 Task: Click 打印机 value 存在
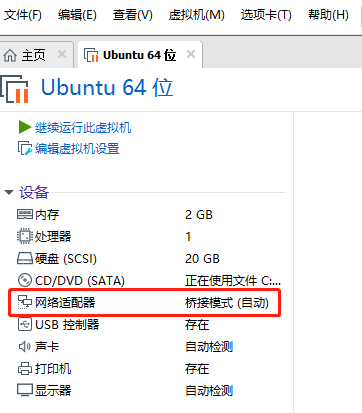tap(197, 369)
